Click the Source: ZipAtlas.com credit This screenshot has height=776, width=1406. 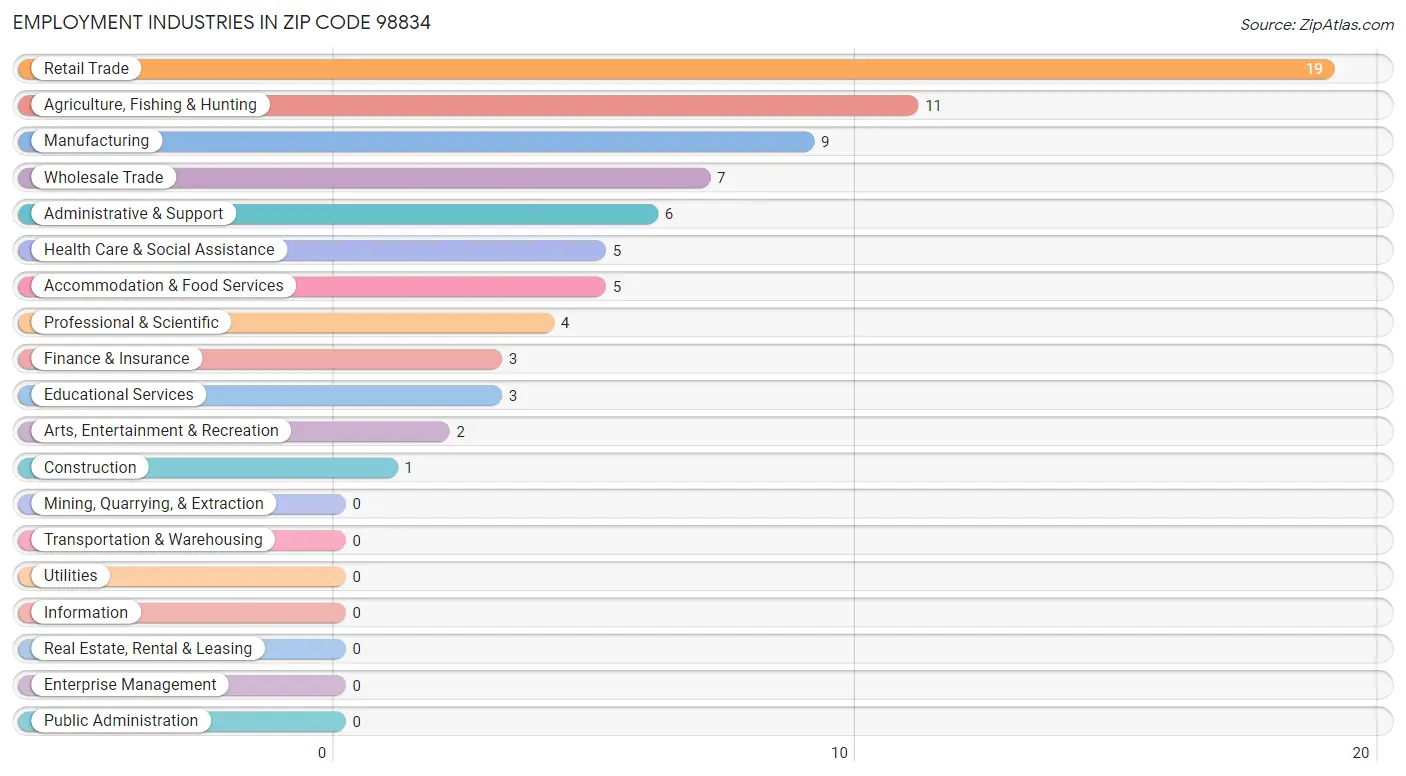coord(1317,25)
